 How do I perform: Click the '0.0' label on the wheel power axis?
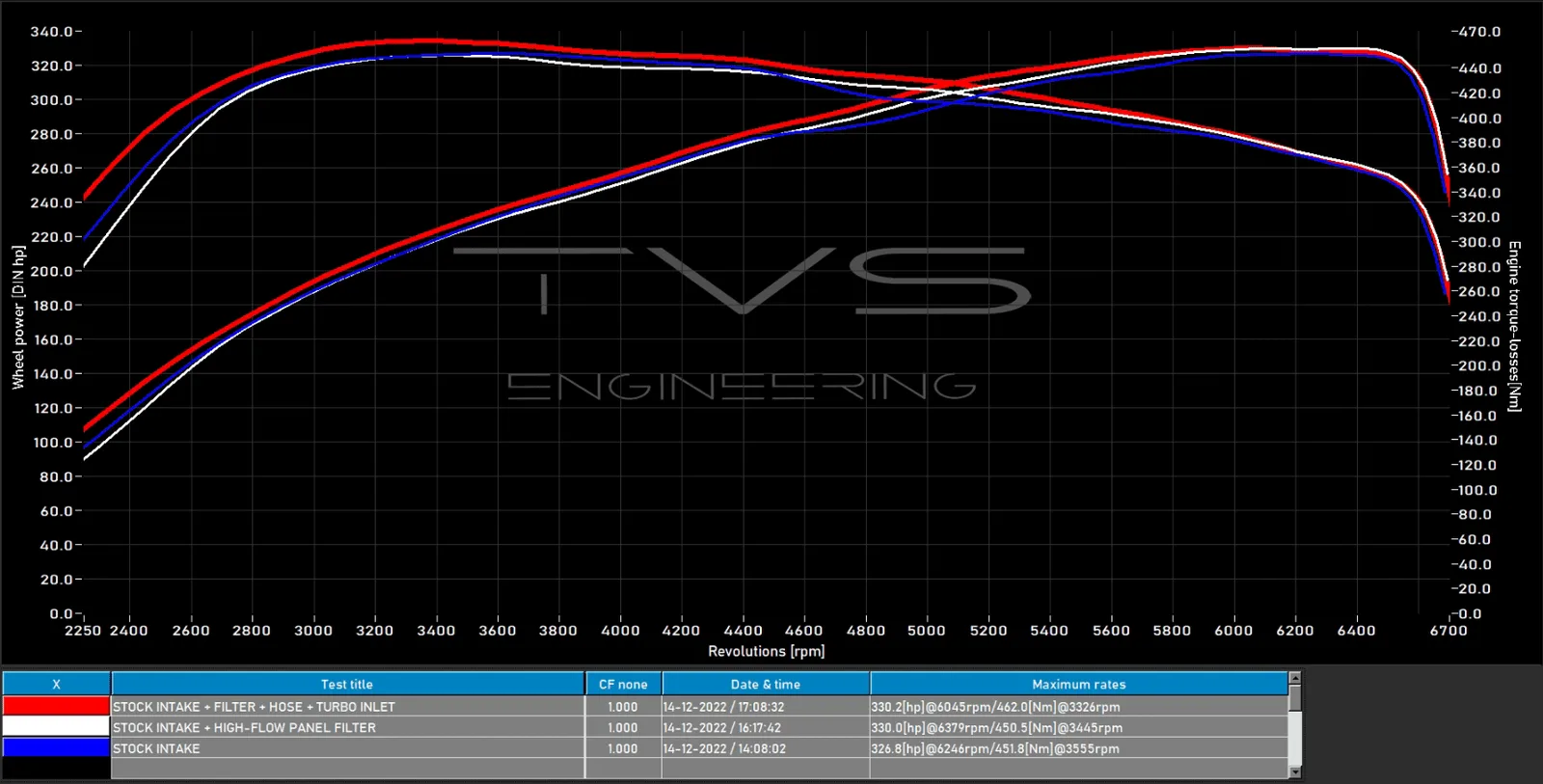(x=61, y=613)
